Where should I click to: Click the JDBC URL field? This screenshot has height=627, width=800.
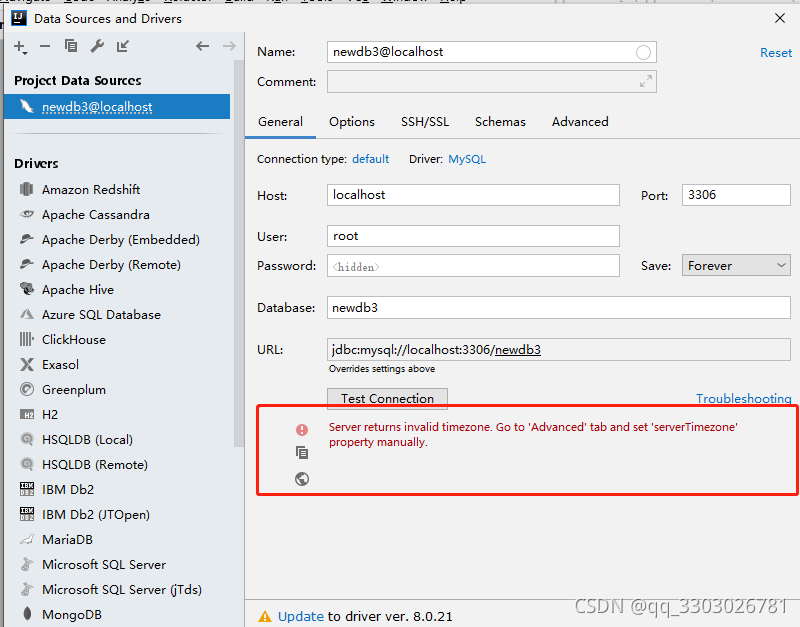point(559,349)
